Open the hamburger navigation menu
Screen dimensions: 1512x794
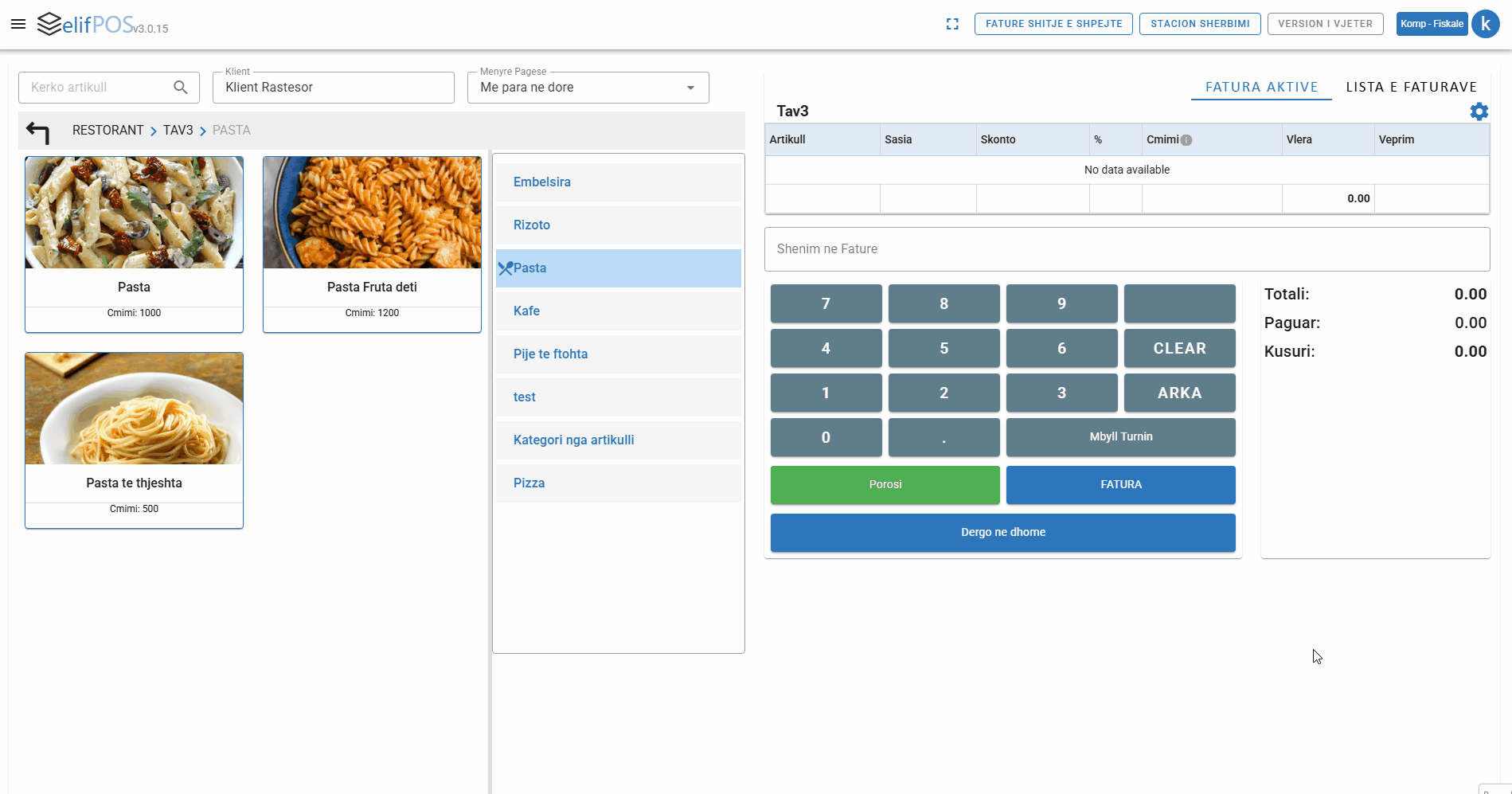pos(18,24)
